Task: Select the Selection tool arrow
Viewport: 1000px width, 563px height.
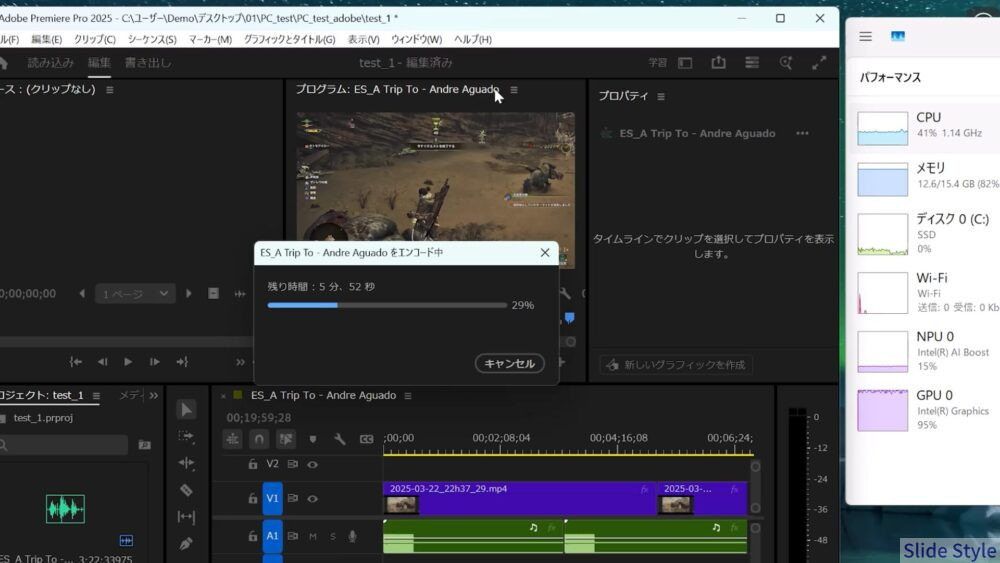Action: click(186, 409)
